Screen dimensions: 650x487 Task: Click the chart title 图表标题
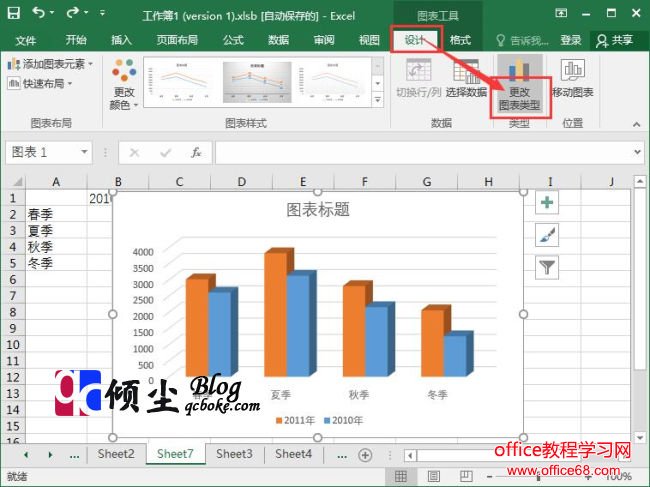pos(318,209)
